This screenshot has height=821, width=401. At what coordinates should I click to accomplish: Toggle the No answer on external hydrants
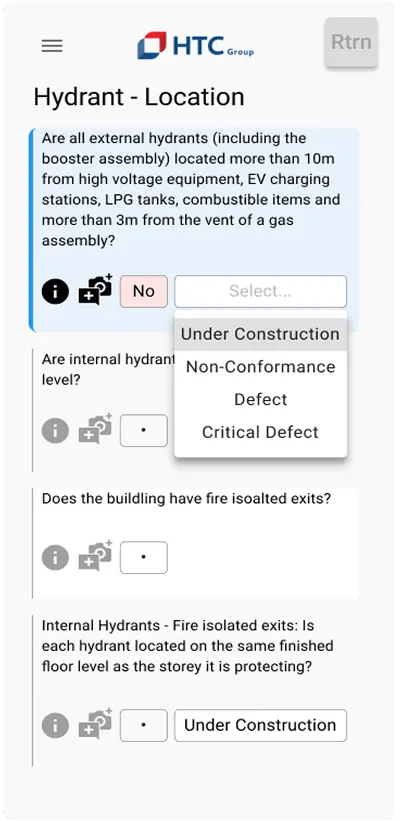(144, 291)
